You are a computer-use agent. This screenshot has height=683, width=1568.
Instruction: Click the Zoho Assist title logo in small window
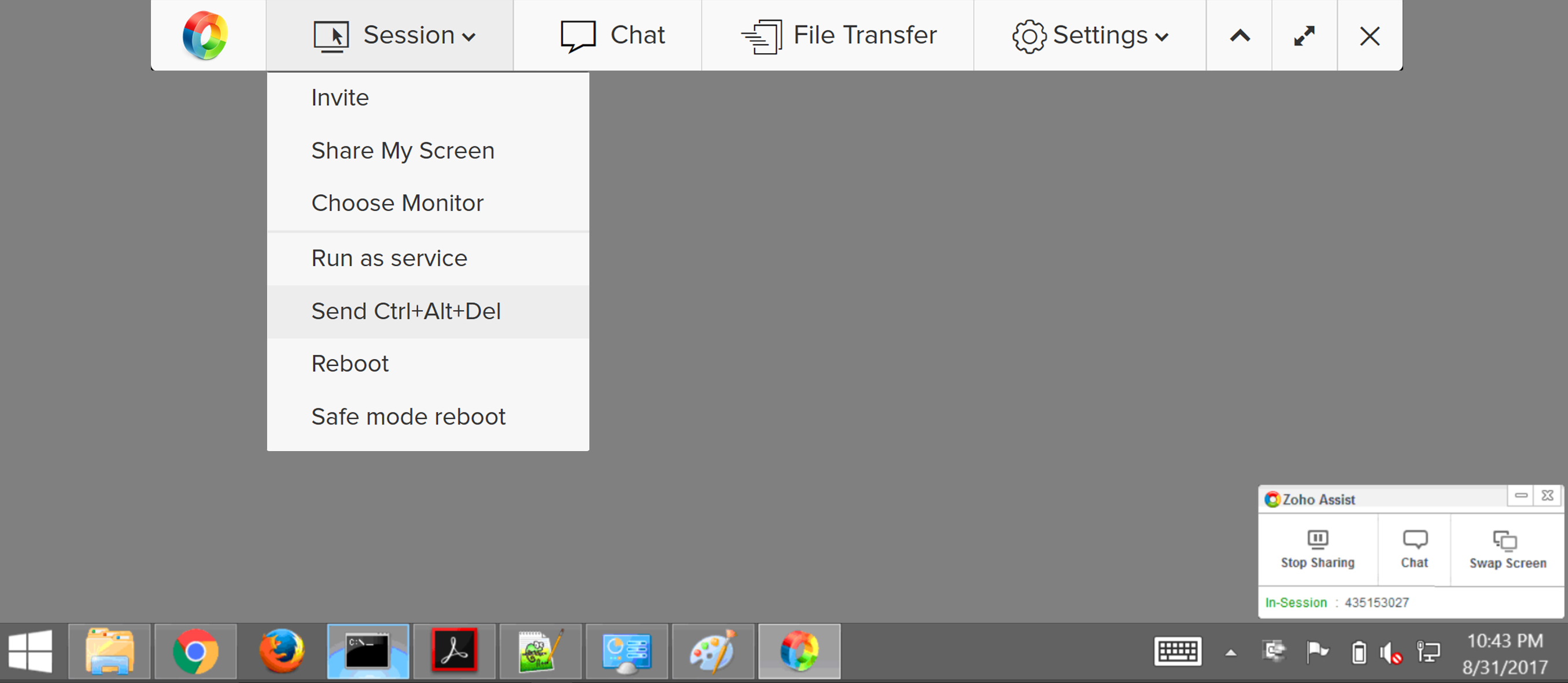point(1271,499)
